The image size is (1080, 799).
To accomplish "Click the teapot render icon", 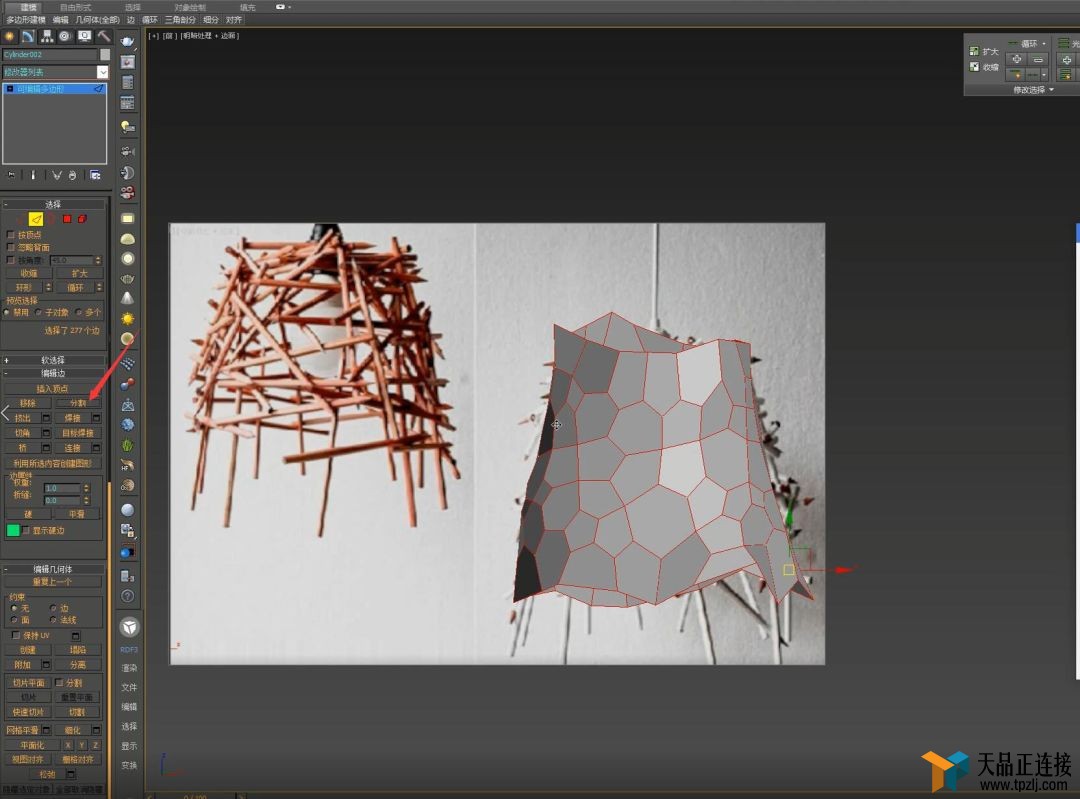I will click(x=127, y=41).
